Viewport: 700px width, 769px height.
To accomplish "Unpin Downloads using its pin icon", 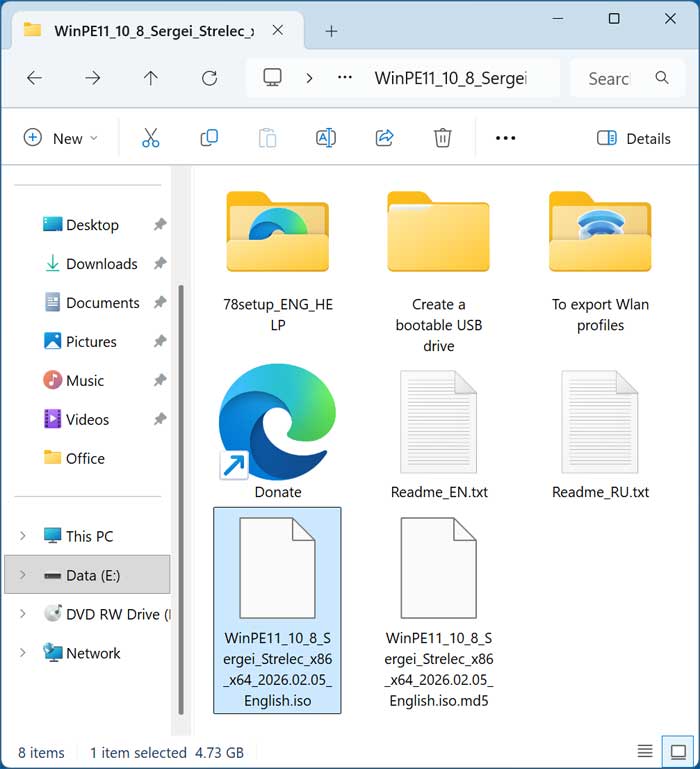I will pos(160,263).
